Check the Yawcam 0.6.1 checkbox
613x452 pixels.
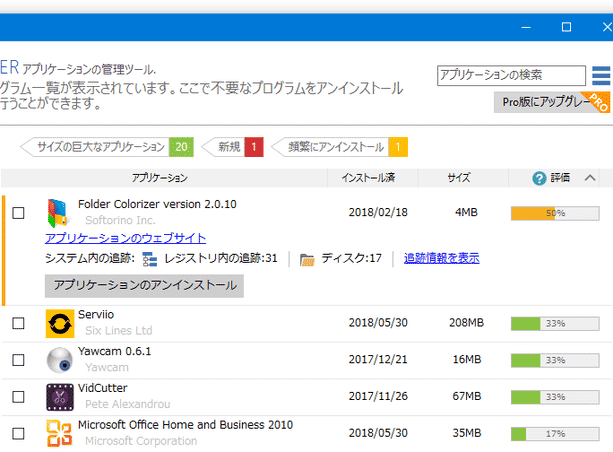point(18,360)
